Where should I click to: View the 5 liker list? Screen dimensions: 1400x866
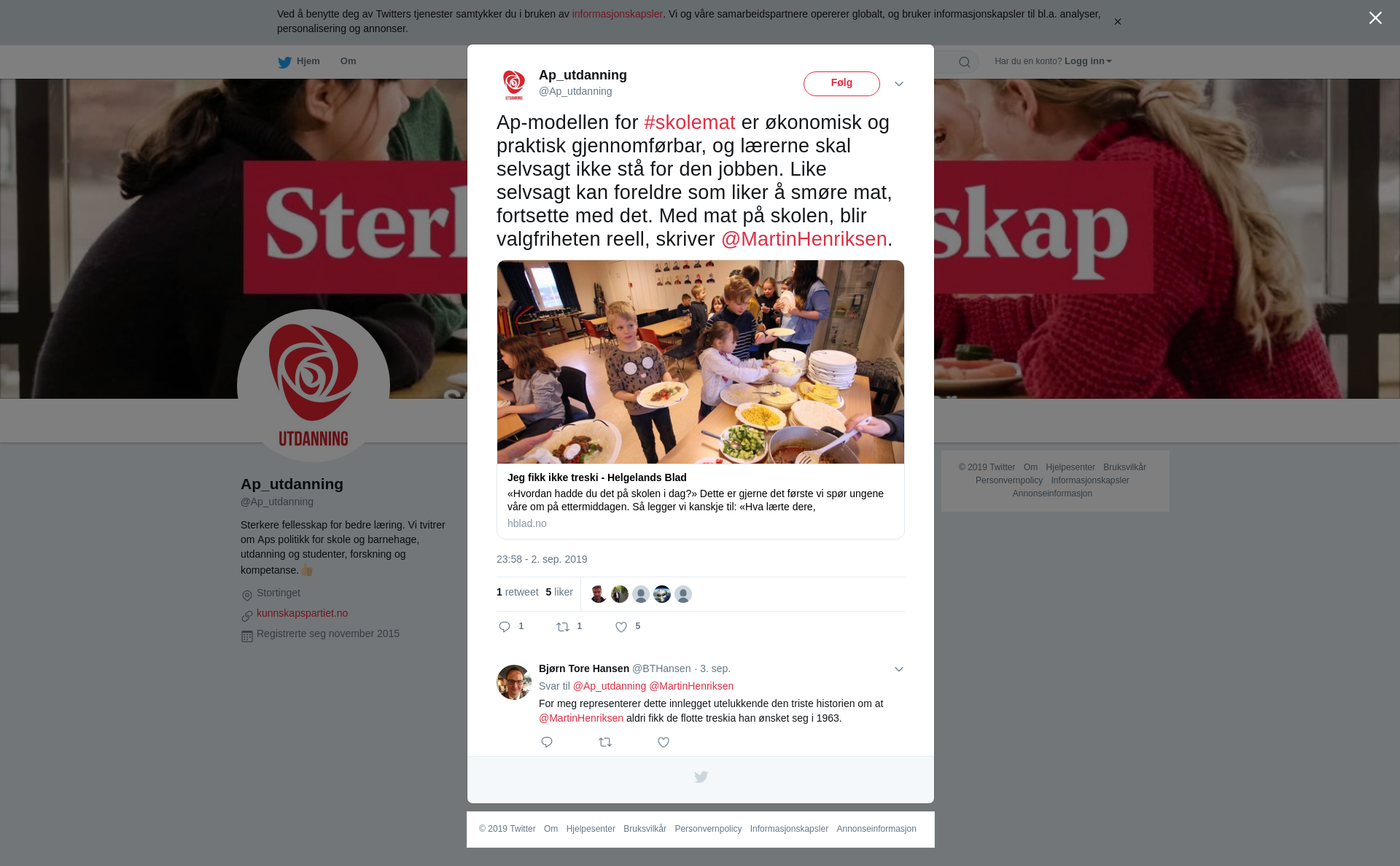(559, 592)
